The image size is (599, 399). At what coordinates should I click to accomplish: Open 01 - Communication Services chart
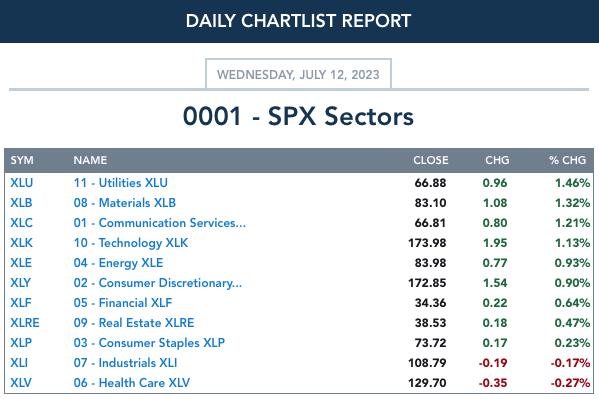[x=160, y=223]
